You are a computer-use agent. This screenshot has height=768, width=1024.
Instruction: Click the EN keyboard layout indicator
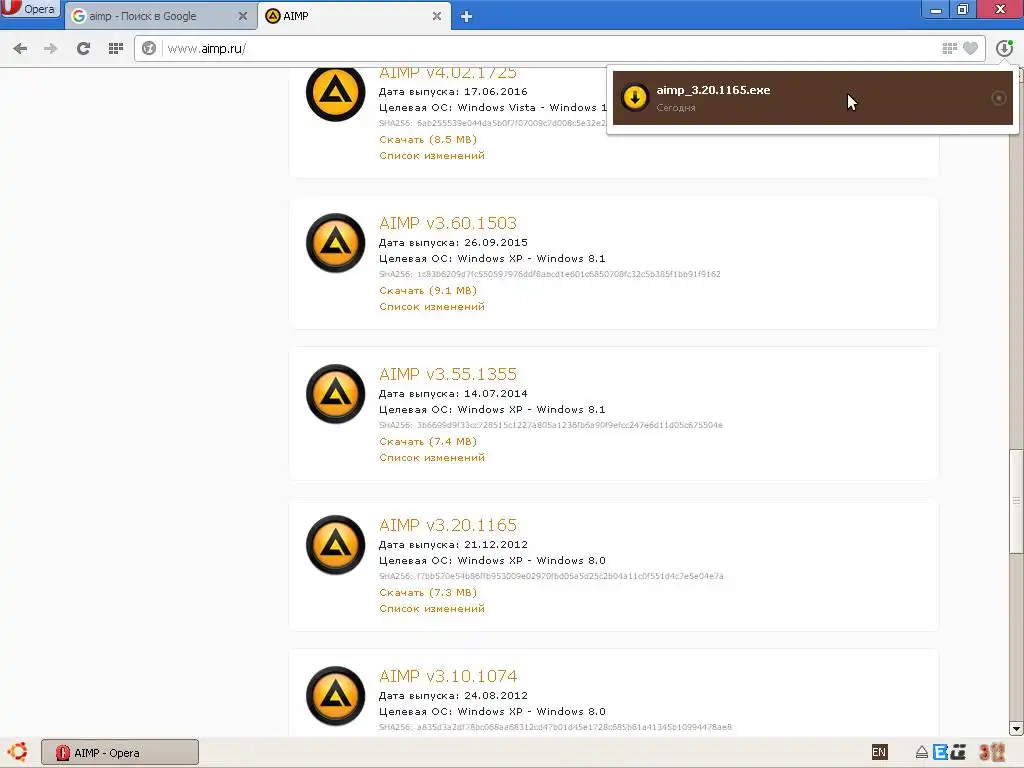(x=879, y=752)
